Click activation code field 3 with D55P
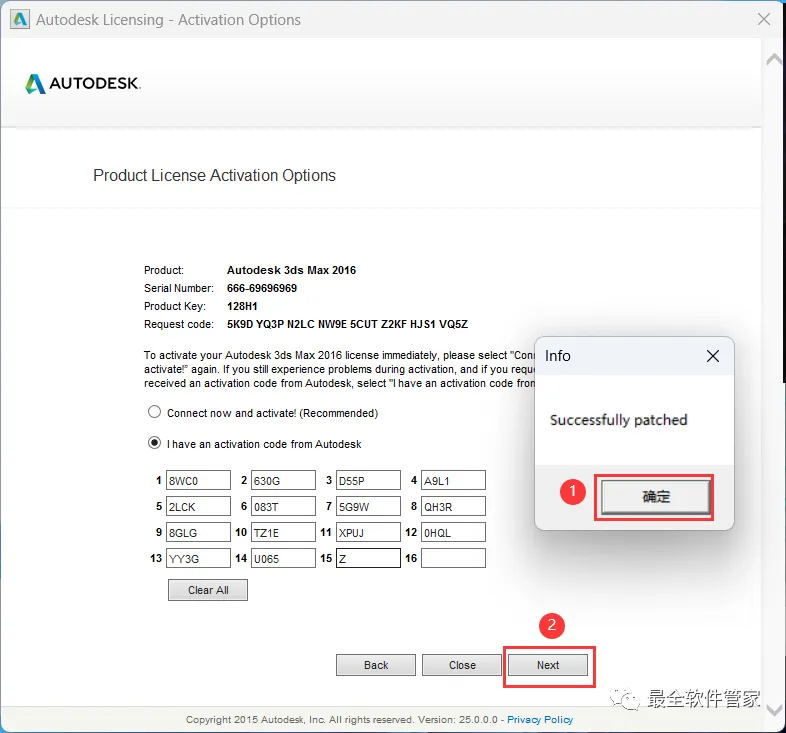786x733 pixels. [368, 480]
